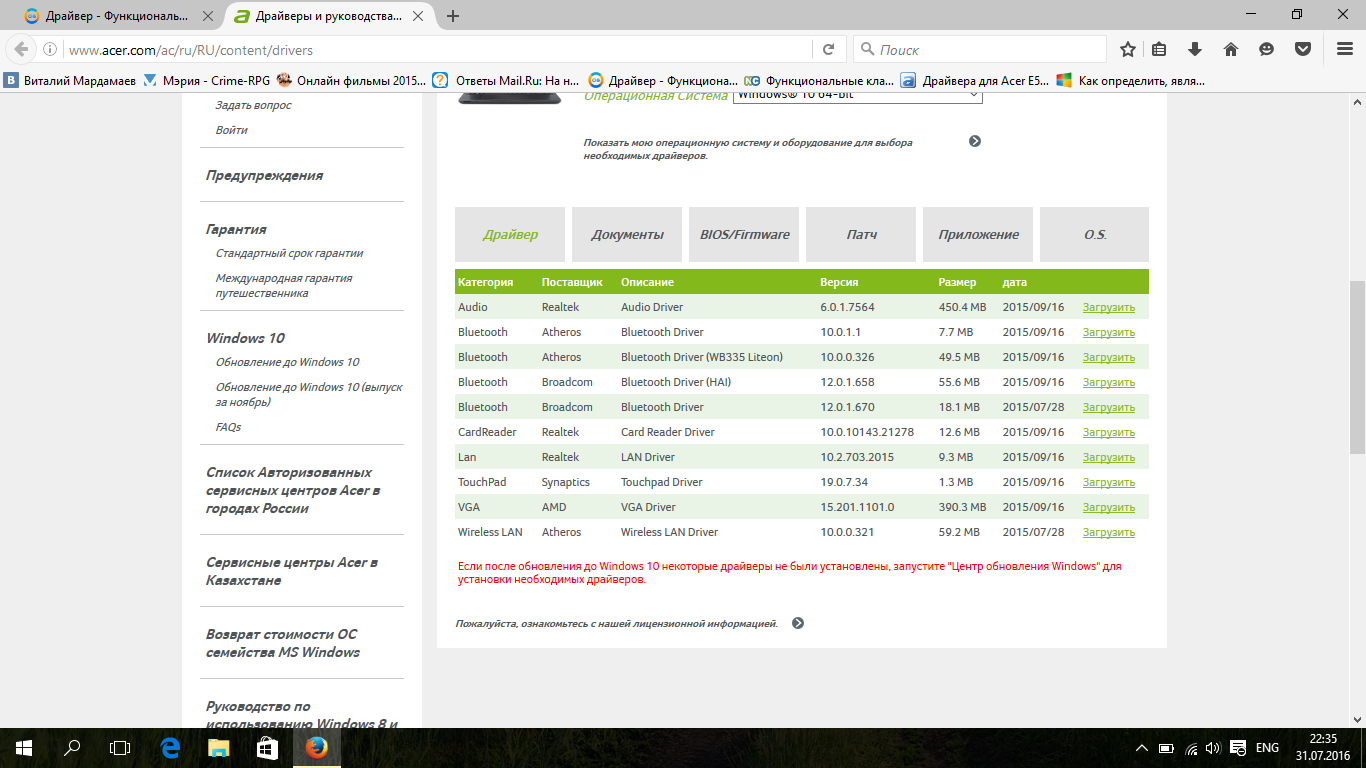Click the 'Драйвер' tab
Screen dimensions: 1366x768
click(x=510, y=234)
